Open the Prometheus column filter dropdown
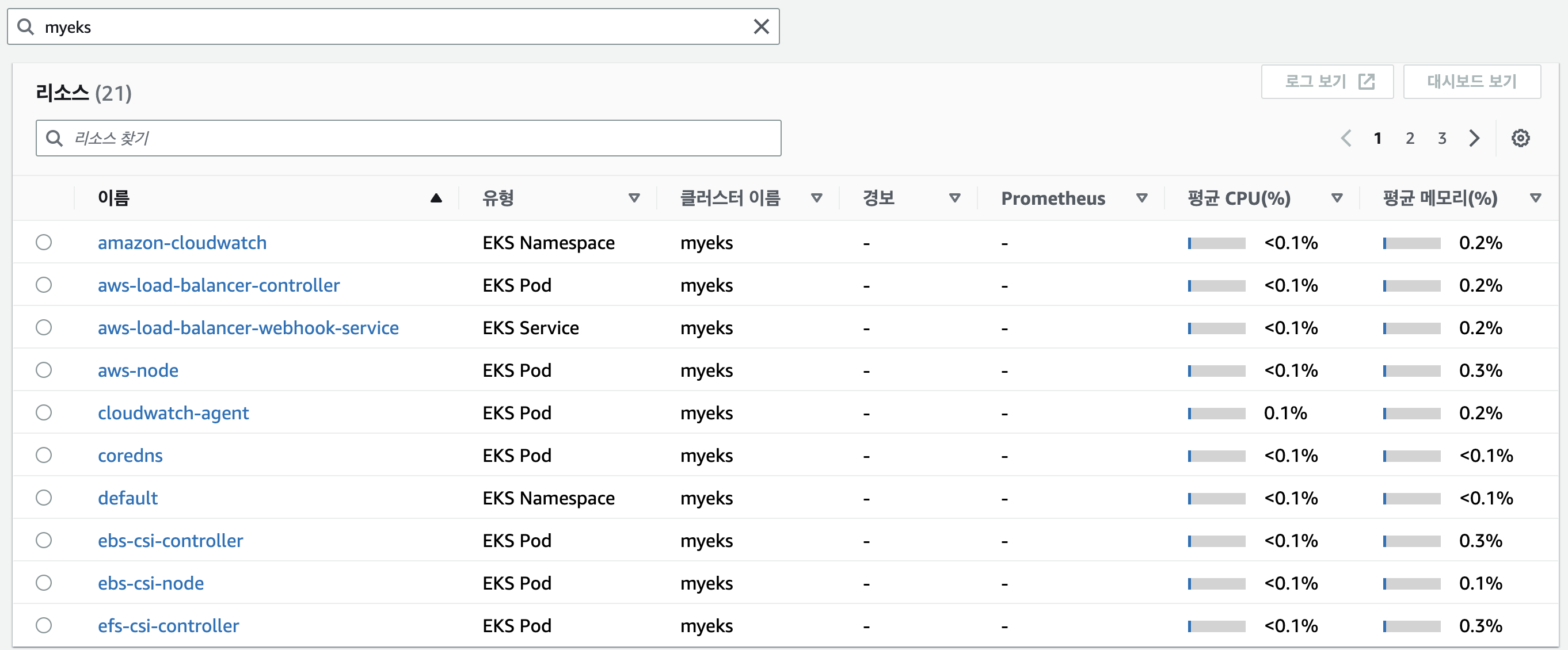Viewport: 1568px width, 650px height. pyautogui.click(x=1141, y=198)
